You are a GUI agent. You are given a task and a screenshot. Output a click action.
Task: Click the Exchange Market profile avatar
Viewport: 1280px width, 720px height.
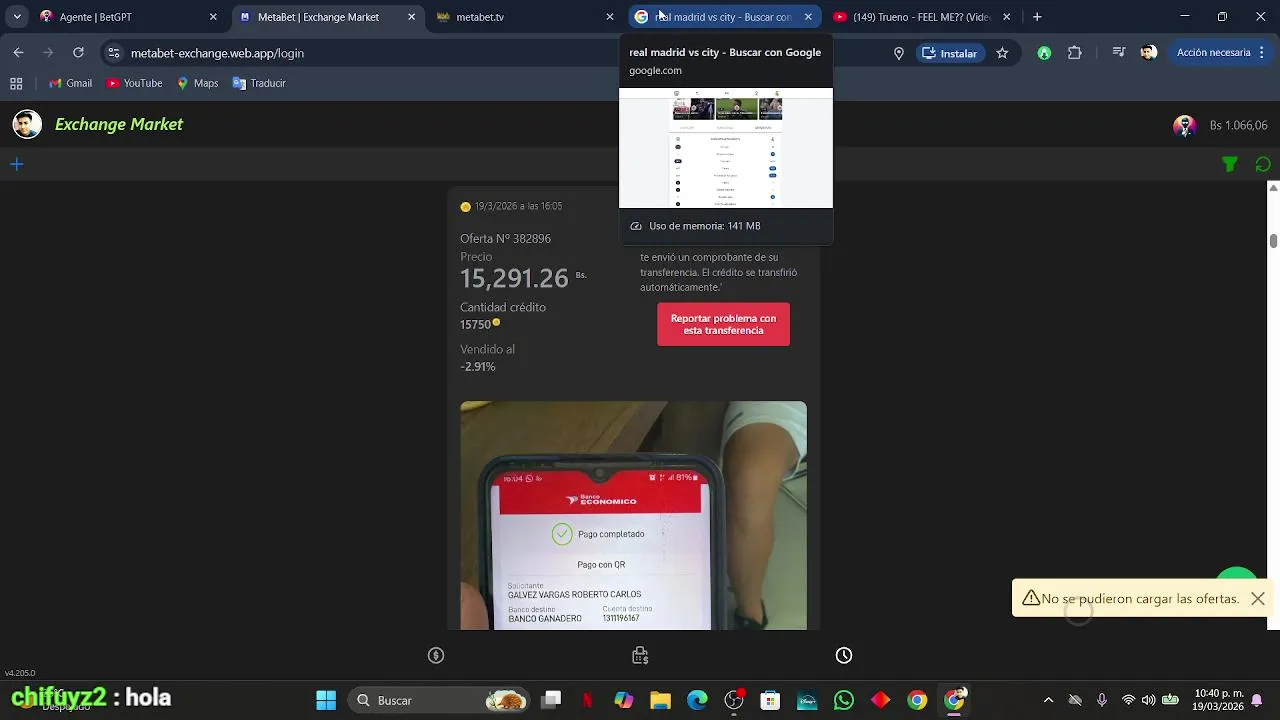point(27,124)
